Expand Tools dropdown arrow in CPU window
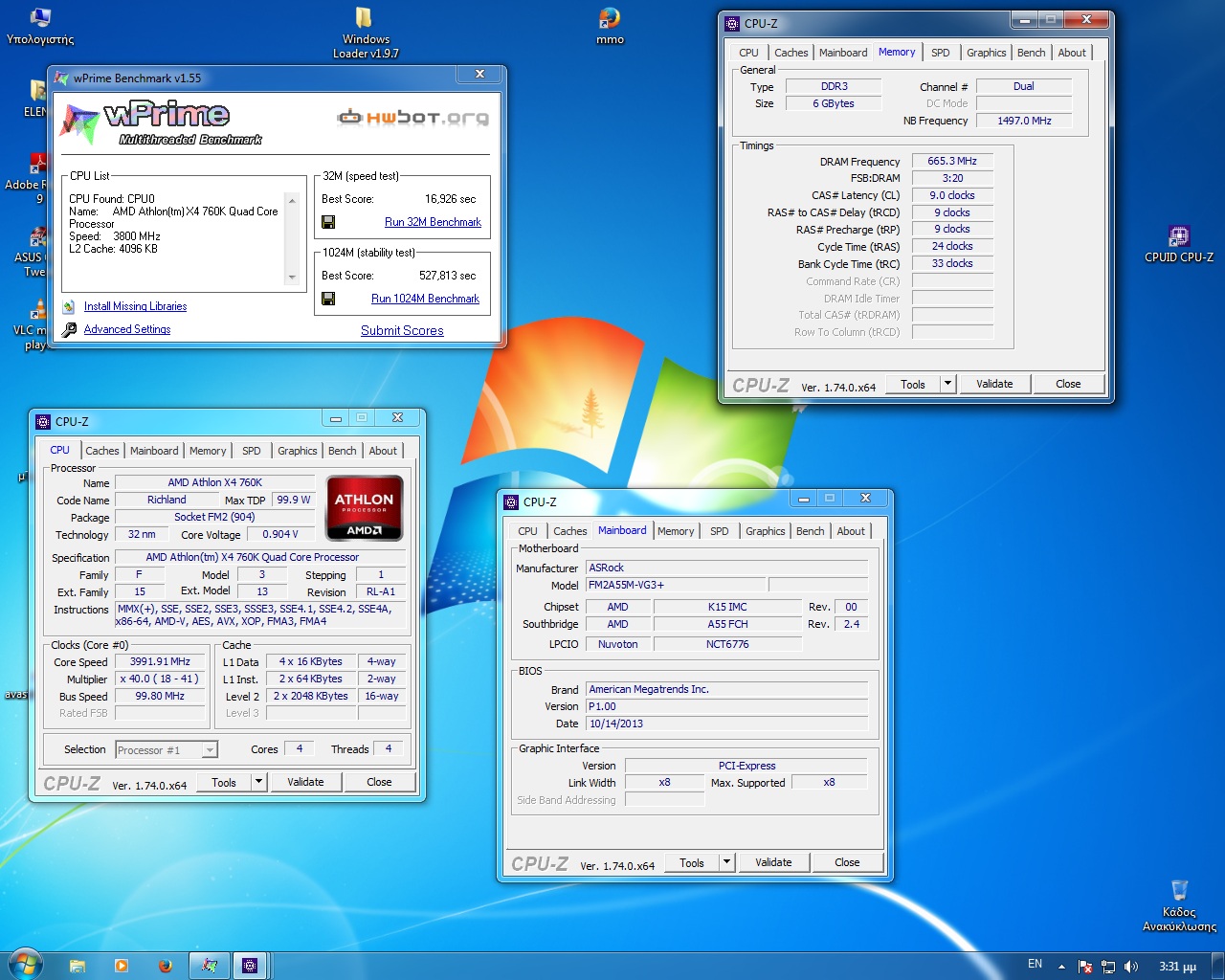Image resolution: width=1225 pixels, height=980 pixels. (x=258, y=782)
